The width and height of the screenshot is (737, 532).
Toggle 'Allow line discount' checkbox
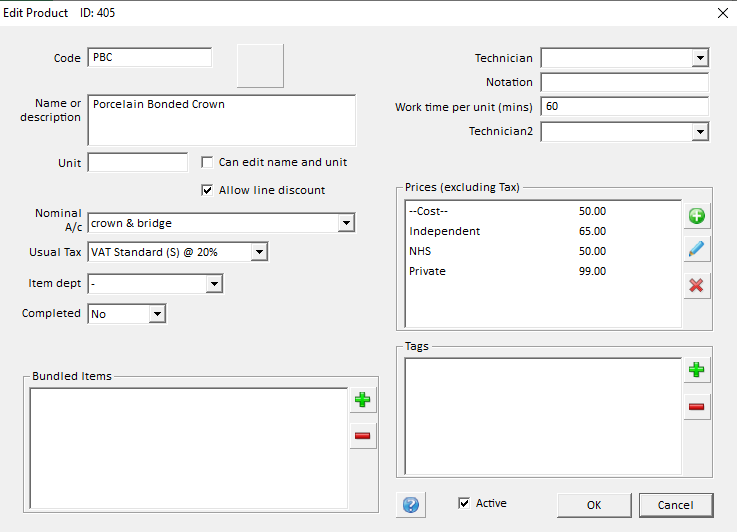(208, 190)
